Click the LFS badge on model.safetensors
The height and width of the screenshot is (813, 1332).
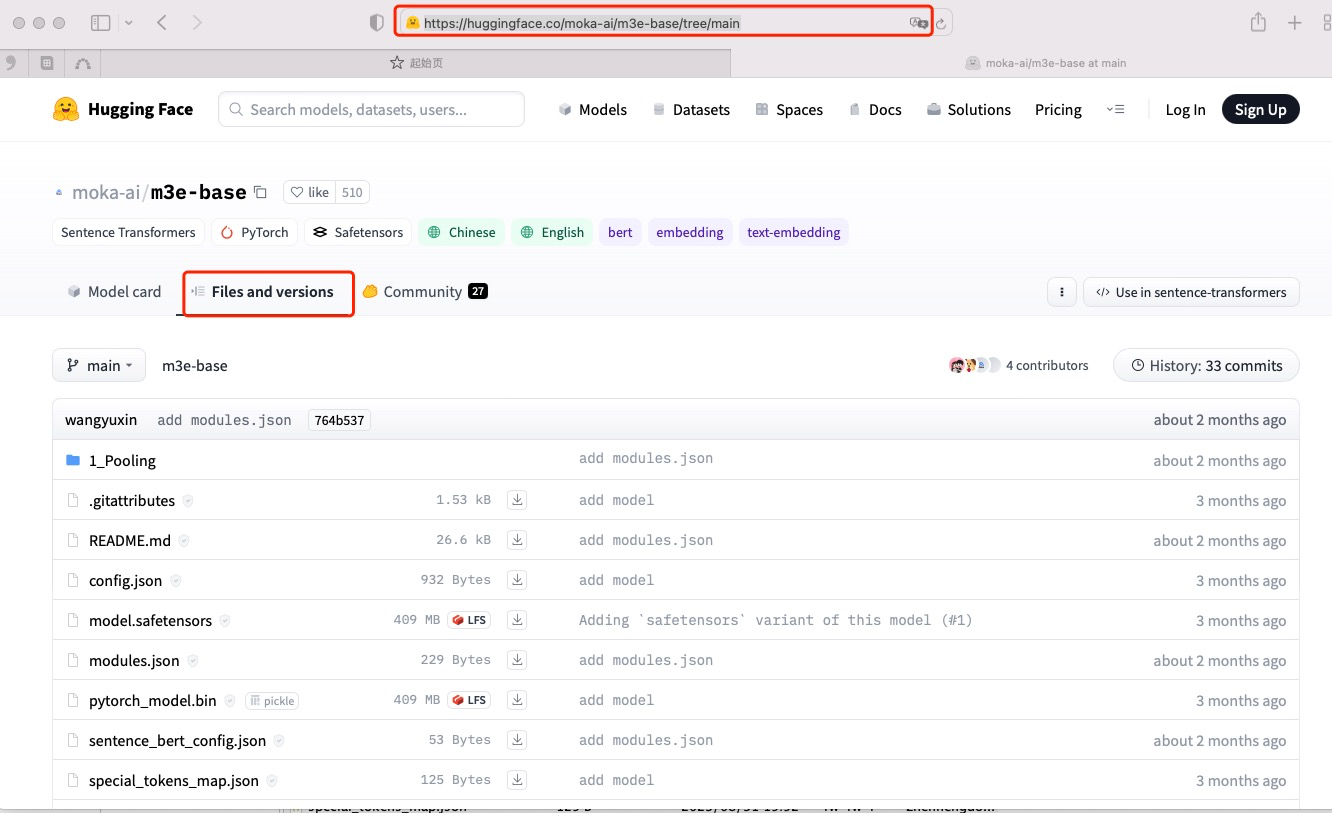tap(469, 620)
